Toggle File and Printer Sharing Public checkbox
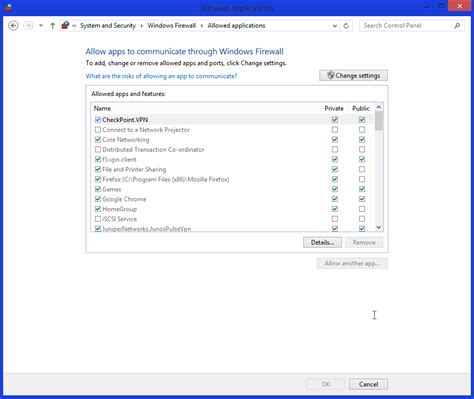 pyautogui.click(x=362, y=169)
